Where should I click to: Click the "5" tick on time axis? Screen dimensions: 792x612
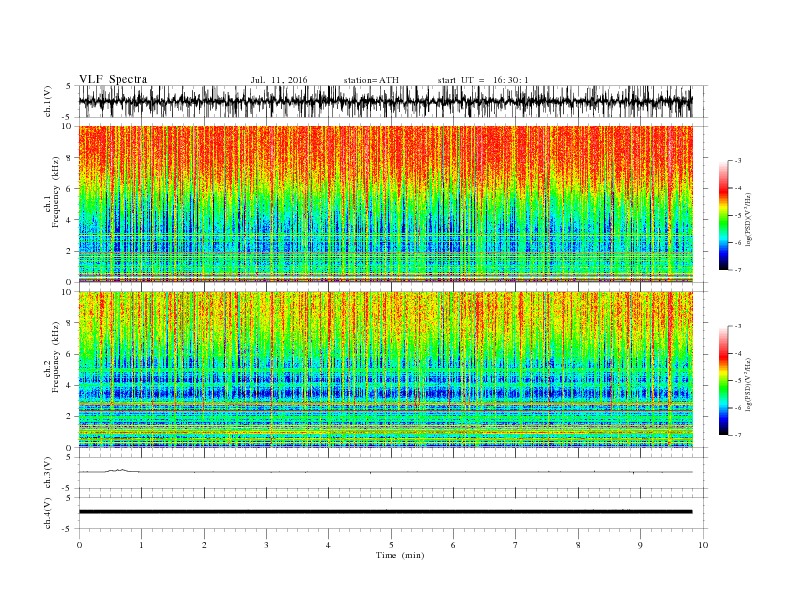[391, 545]
